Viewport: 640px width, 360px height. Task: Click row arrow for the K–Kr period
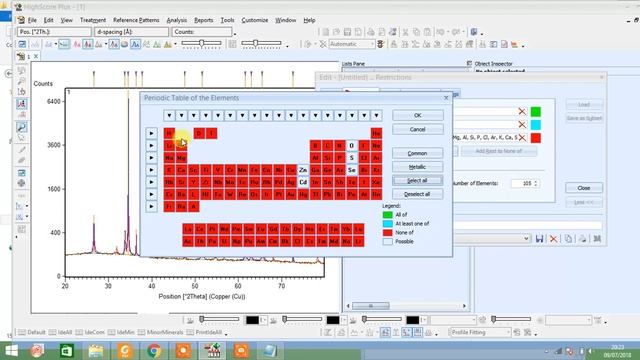151,170
